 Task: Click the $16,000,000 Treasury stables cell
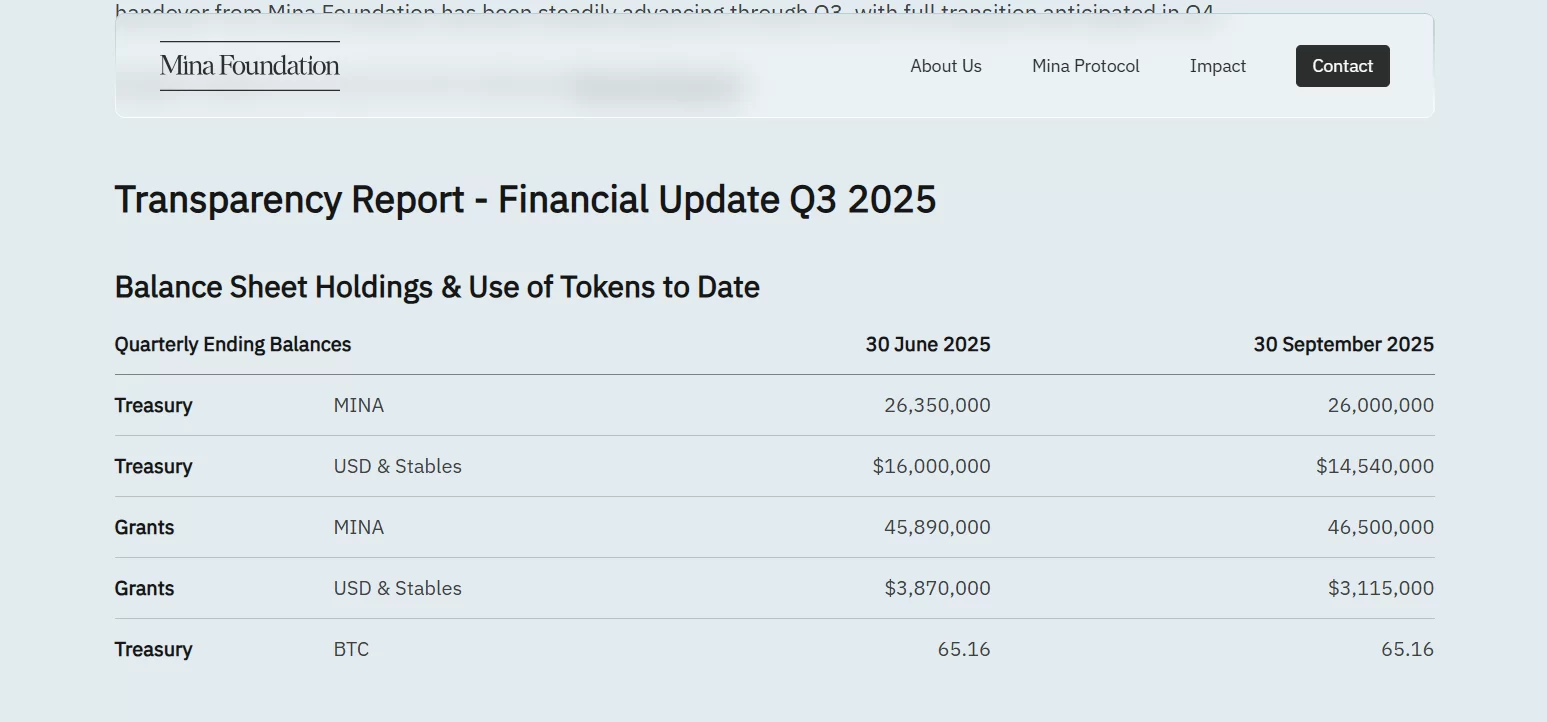[931, 467]
